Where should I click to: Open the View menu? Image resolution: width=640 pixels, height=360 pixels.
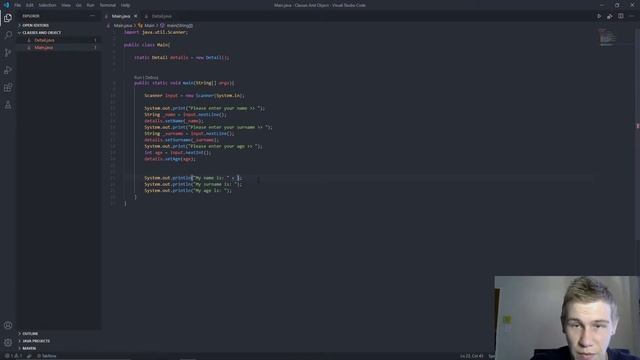(x=66, y=5)
